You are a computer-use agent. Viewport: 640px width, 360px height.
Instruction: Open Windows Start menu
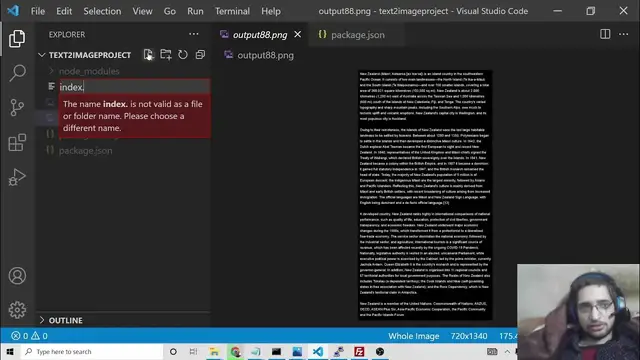coord(10,351)
